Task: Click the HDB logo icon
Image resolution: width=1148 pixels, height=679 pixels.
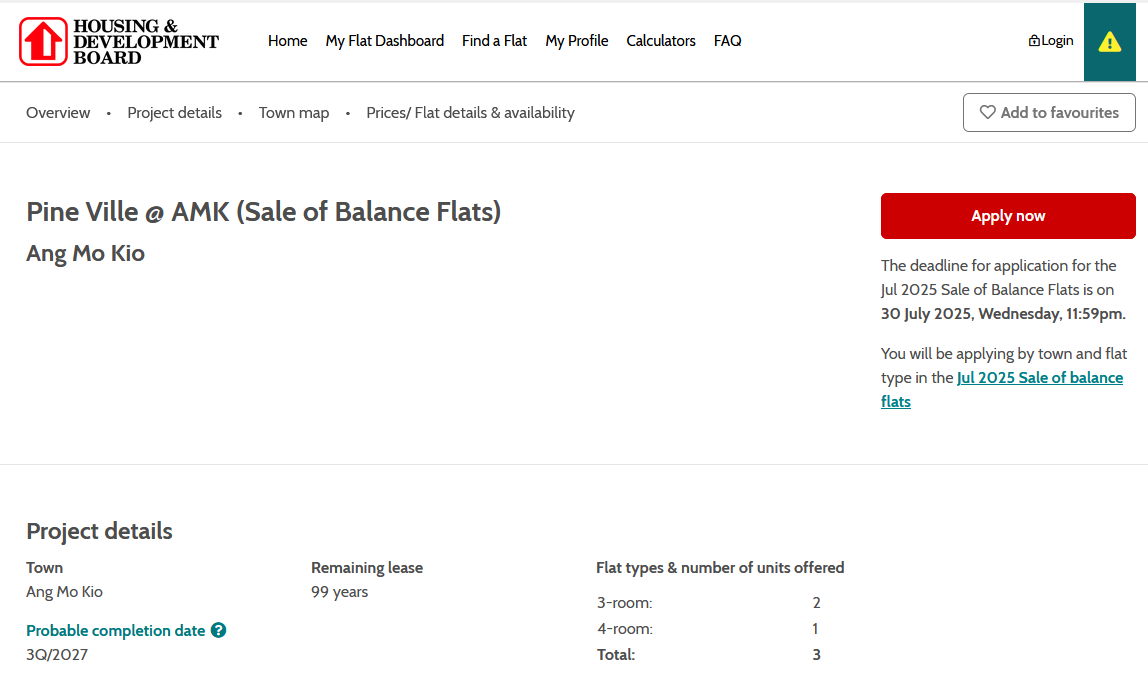Action: (43, 42)
